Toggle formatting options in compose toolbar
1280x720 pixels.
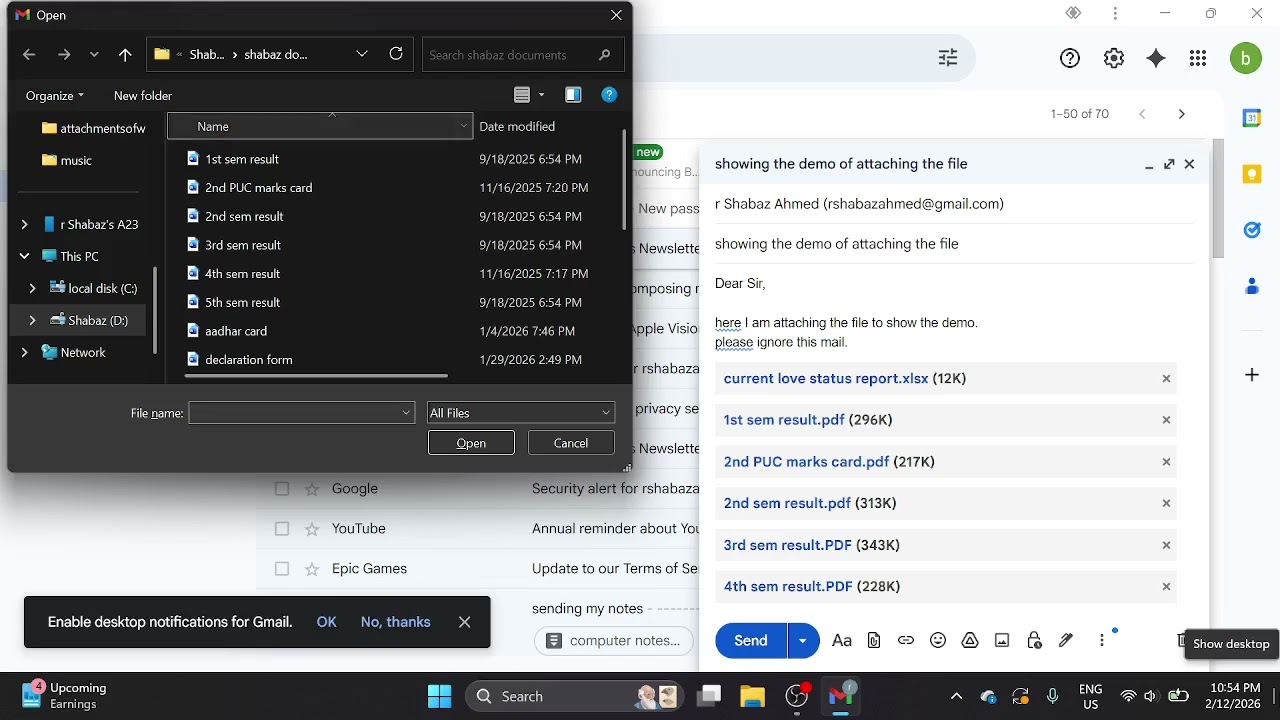(x=842, y=641)
